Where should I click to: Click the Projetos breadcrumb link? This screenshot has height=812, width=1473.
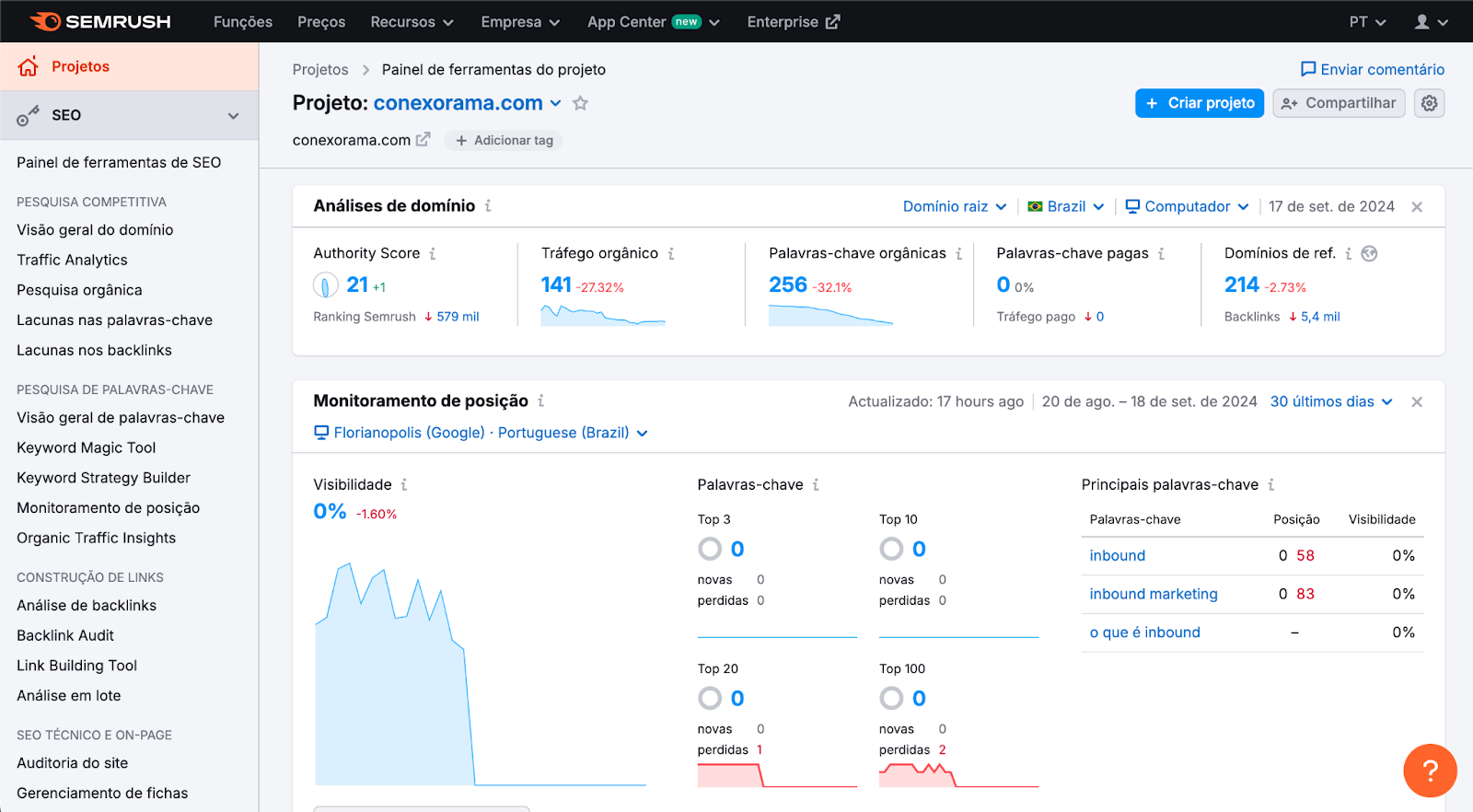coord(320,70)
